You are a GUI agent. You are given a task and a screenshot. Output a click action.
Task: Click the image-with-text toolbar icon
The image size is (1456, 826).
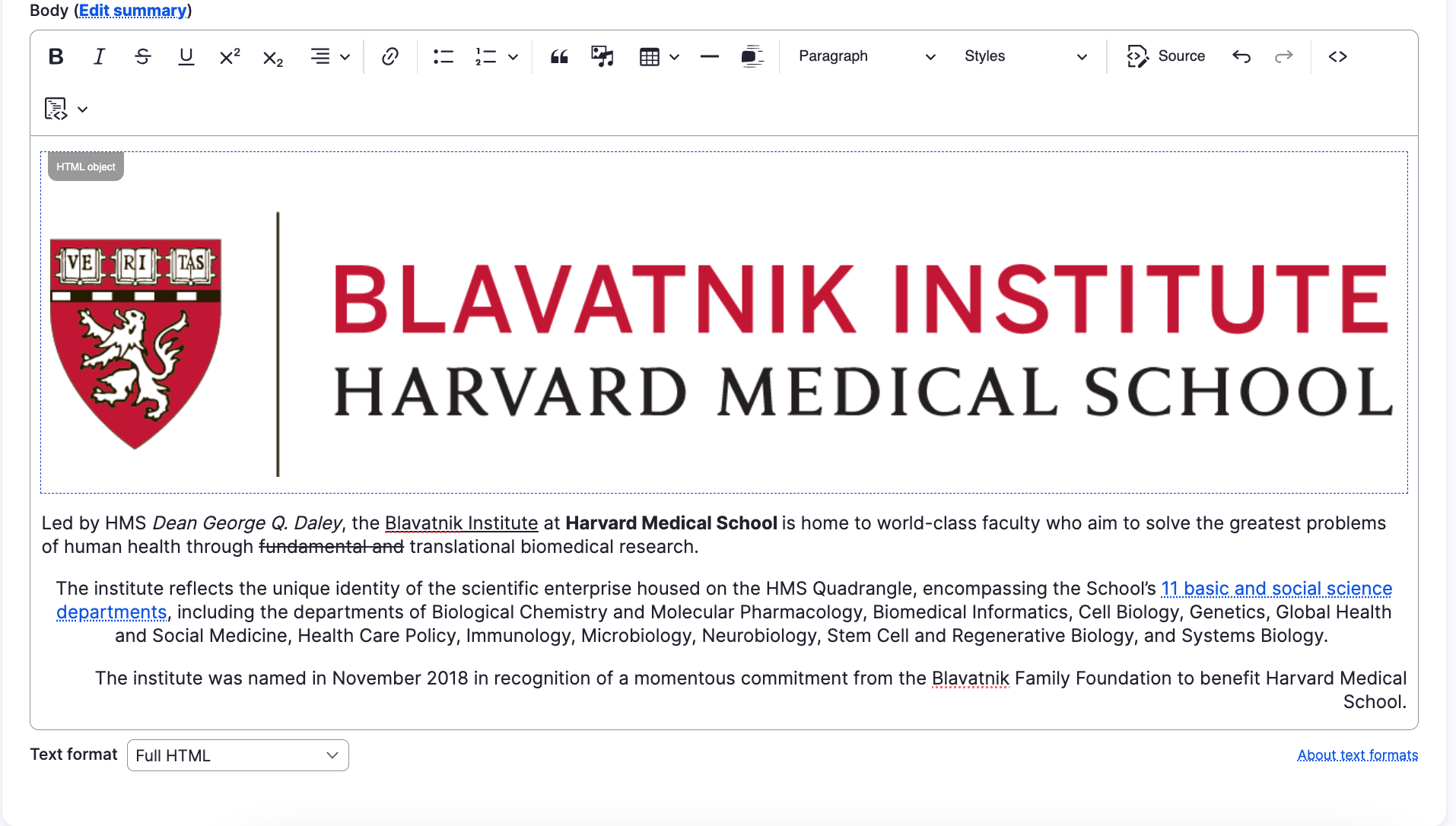coord(752,56)
